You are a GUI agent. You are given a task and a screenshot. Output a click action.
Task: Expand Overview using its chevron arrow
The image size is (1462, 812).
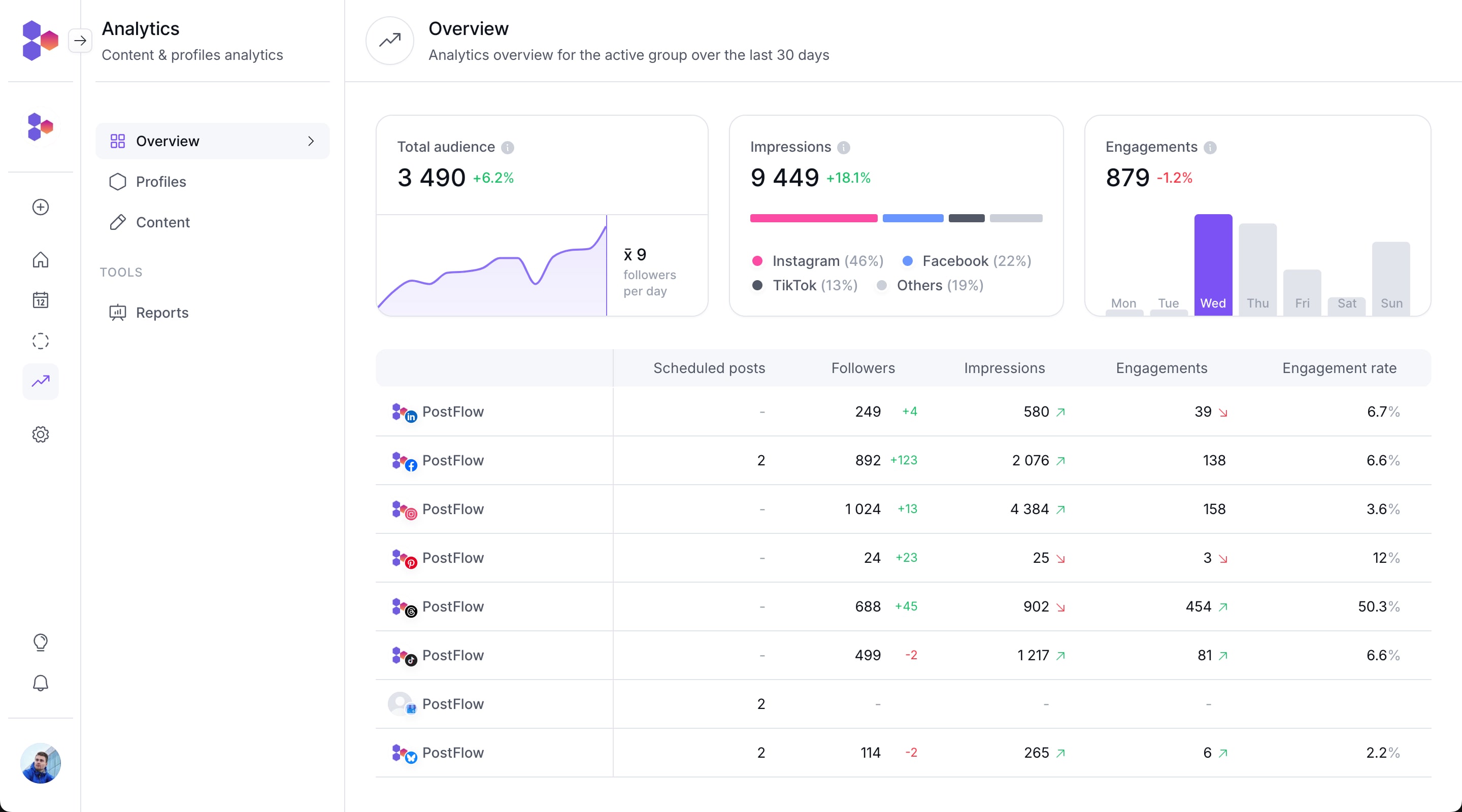tap(311, 141)
